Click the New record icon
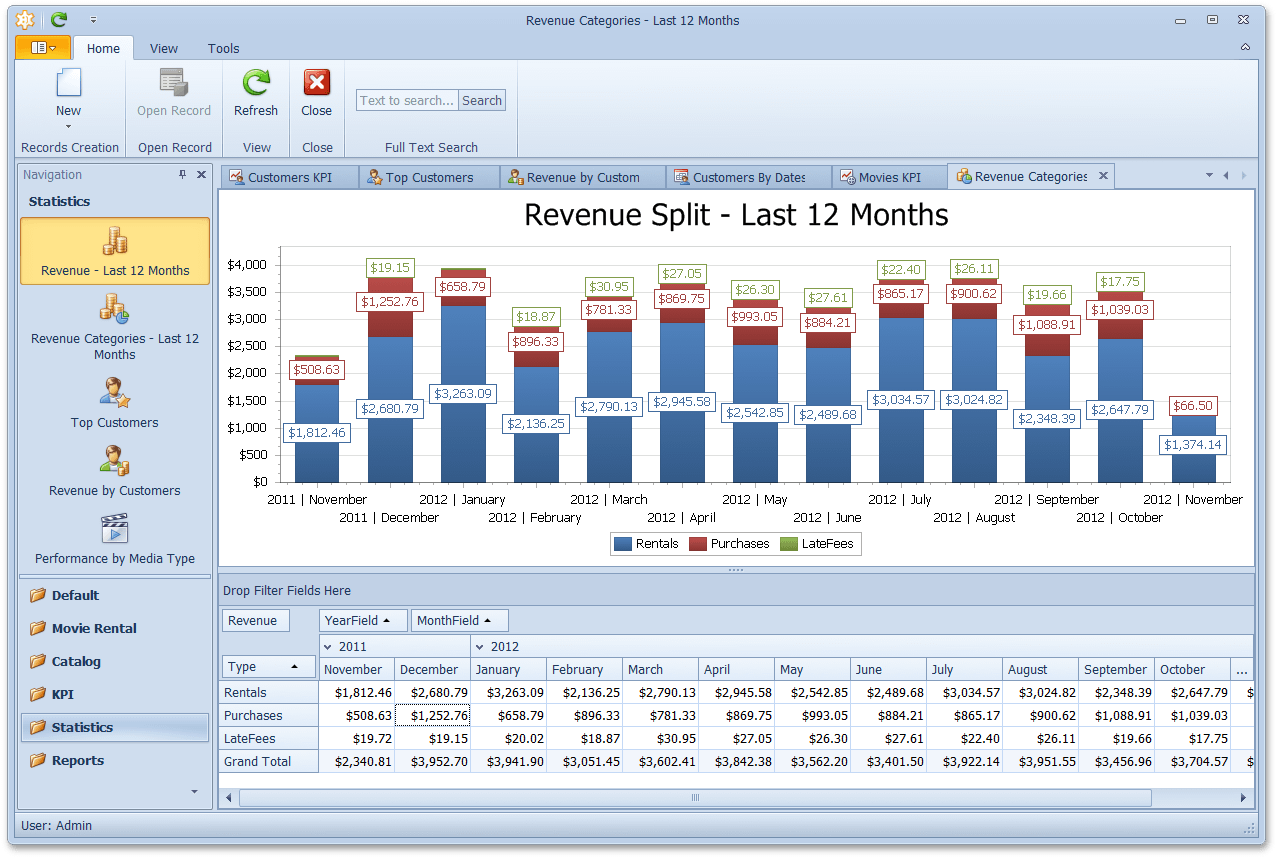The image size is (1279, 860). (x=68, y=84)
